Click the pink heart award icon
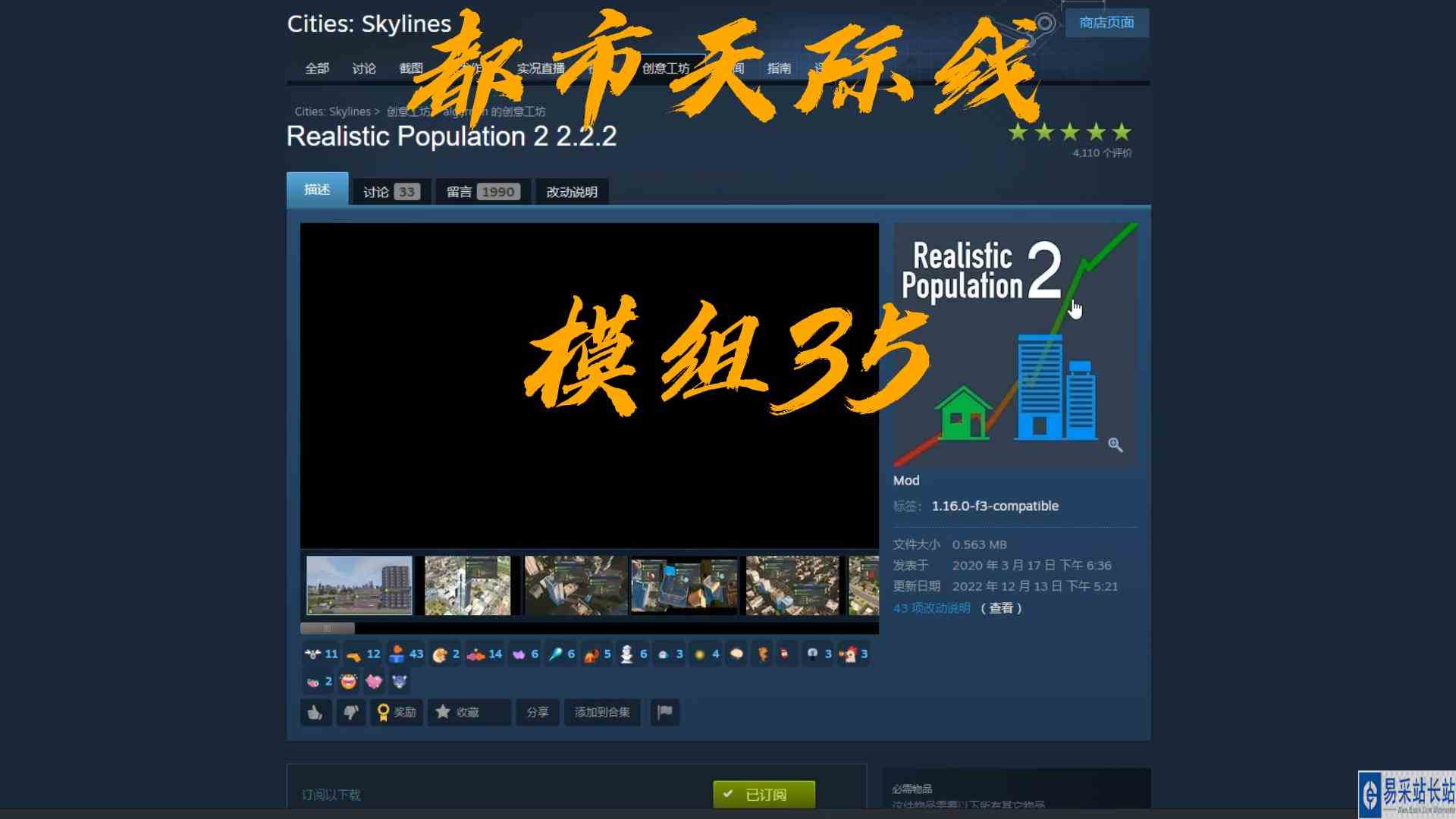1456x819 pixels. 374,681
